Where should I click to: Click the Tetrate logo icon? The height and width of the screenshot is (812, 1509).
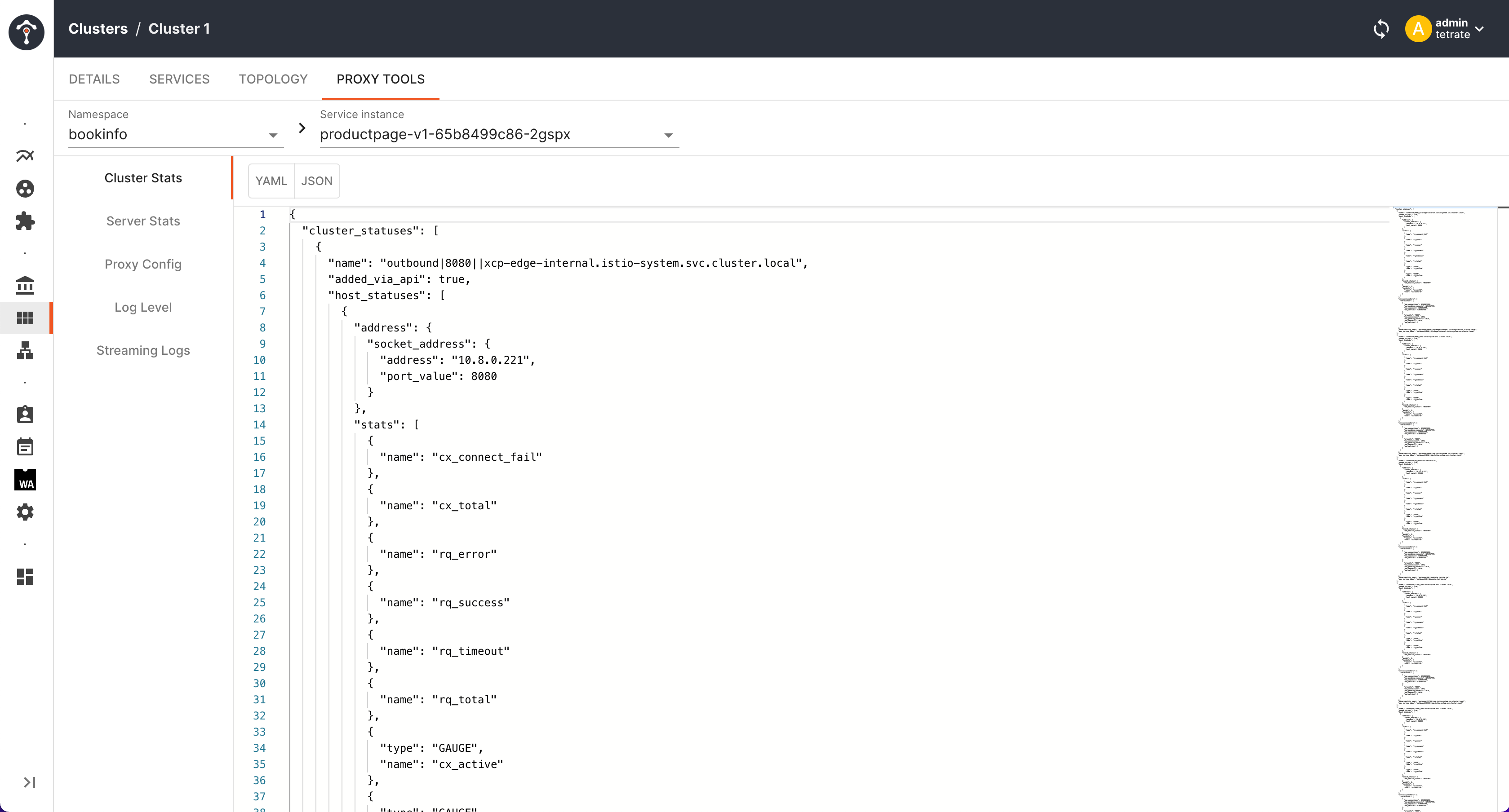click(x=27, y=32)
